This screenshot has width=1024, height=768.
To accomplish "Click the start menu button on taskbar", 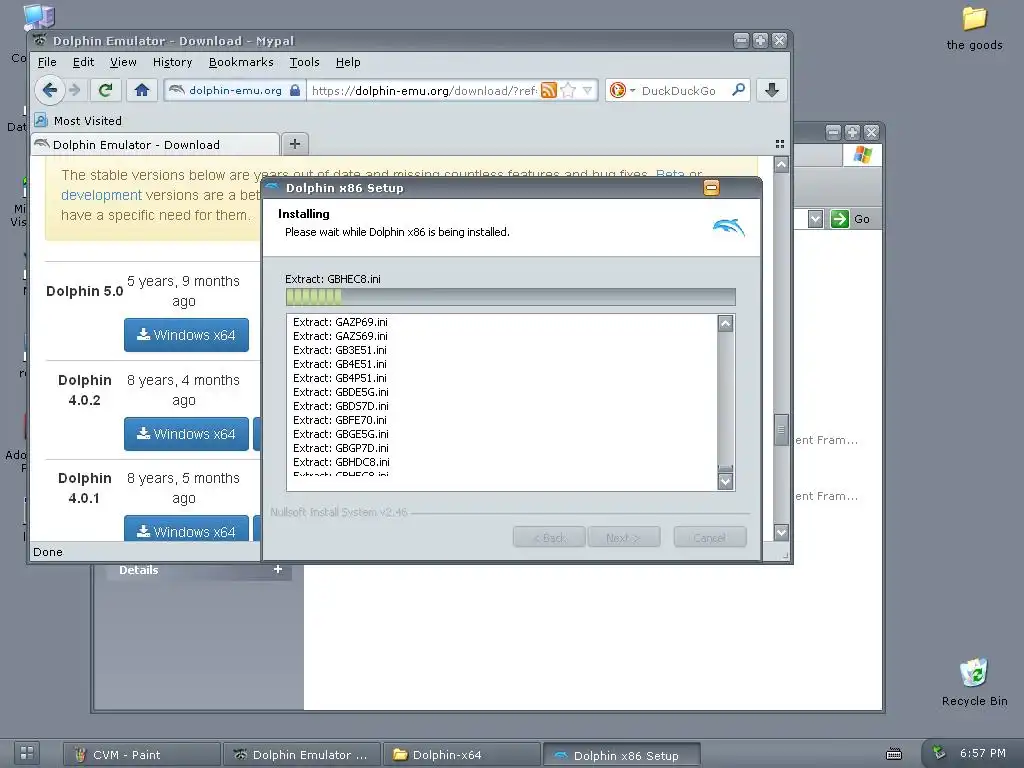I will click(27, 753).
